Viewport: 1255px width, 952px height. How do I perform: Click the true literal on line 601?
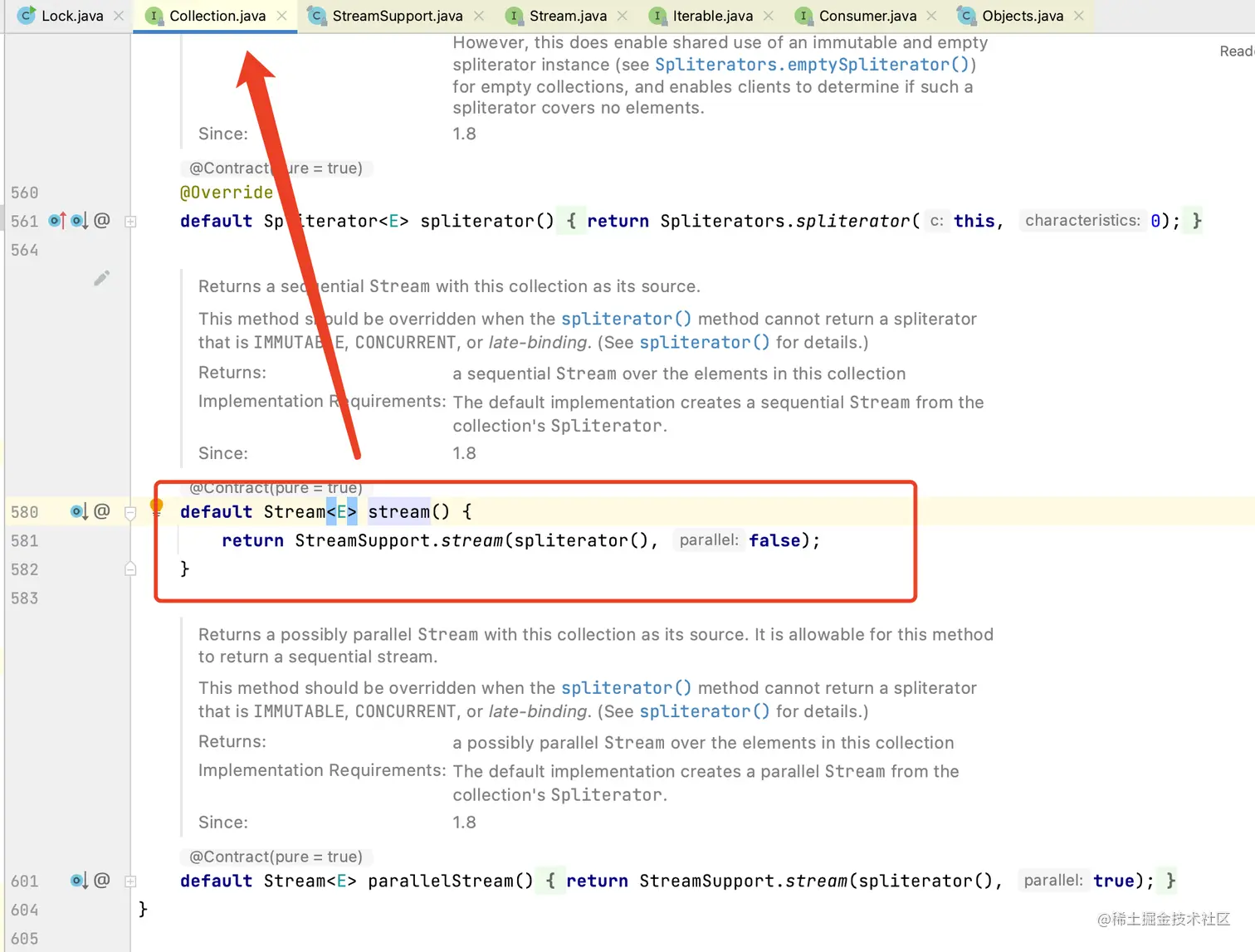(1114, 881)
